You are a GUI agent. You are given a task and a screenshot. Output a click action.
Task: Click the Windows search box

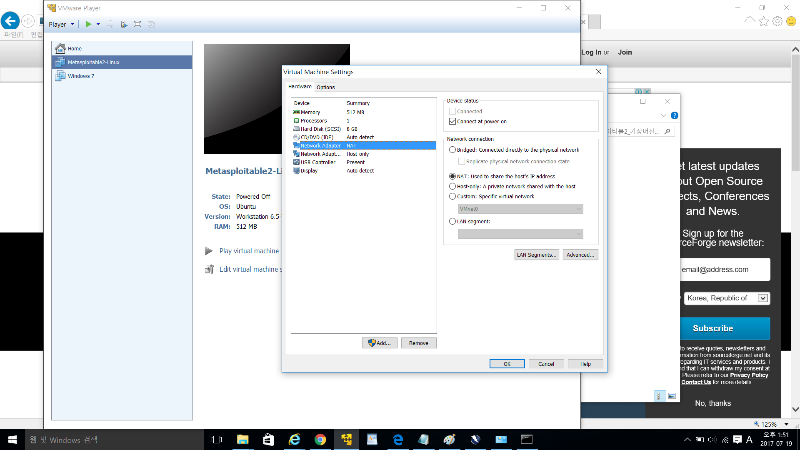pyautogui.click(x=114, y=439)
